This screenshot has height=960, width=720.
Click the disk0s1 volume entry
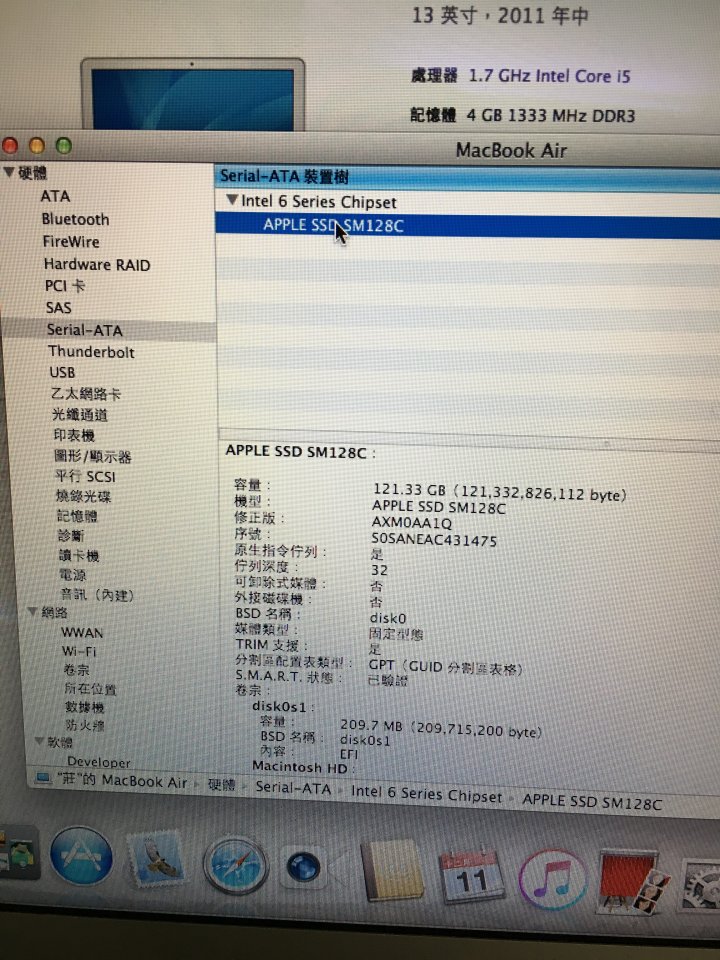(282, 706)
